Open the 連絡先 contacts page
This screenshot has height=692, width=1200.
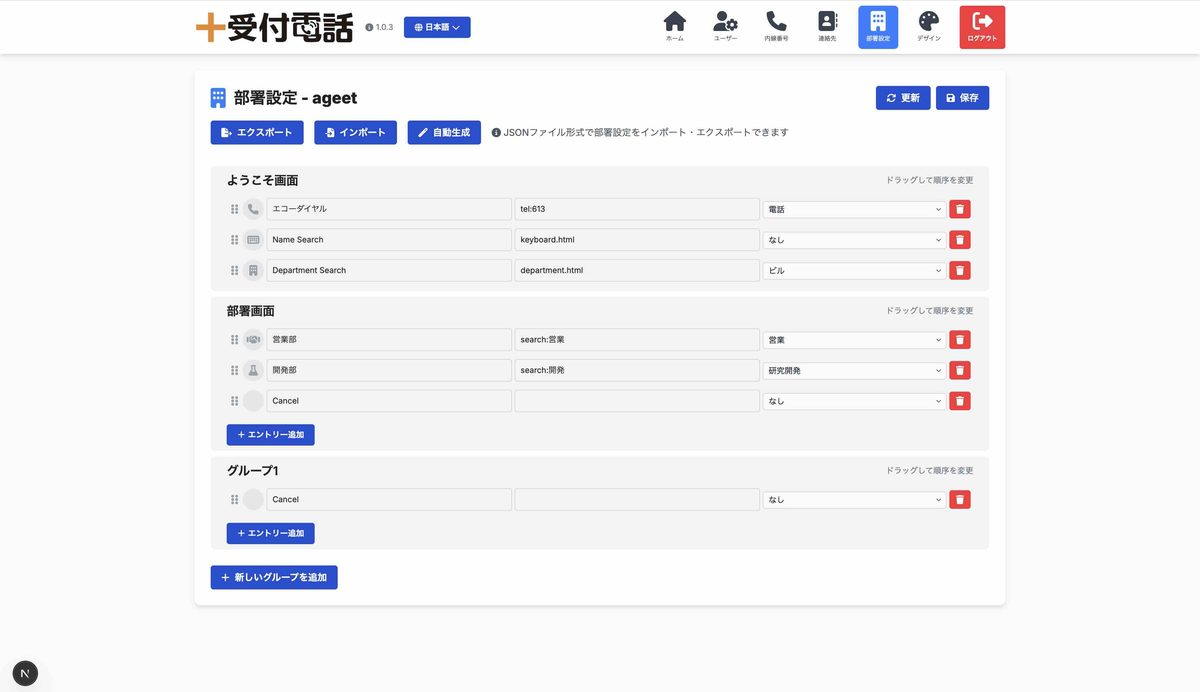click(x=827, y=27)
